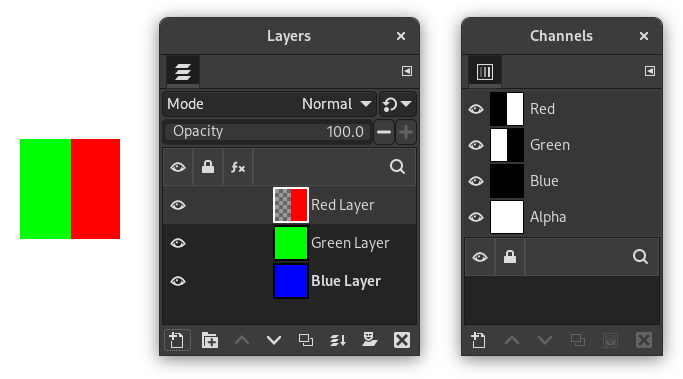Select the Red Layer name
The image size is (683, 379).
(343, 205)
